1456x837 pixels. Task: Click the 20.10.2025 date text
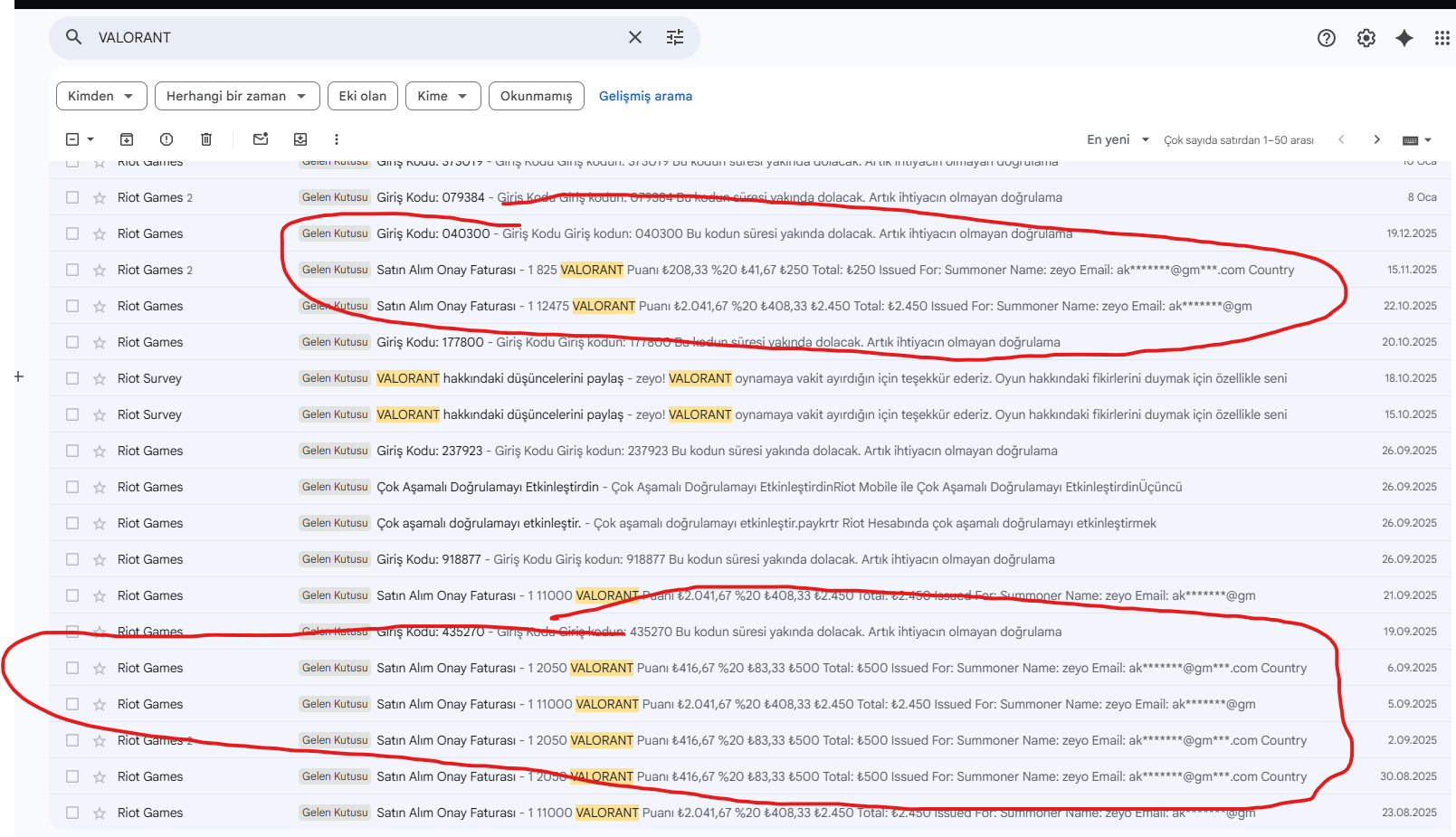[x=1409, y=342]
